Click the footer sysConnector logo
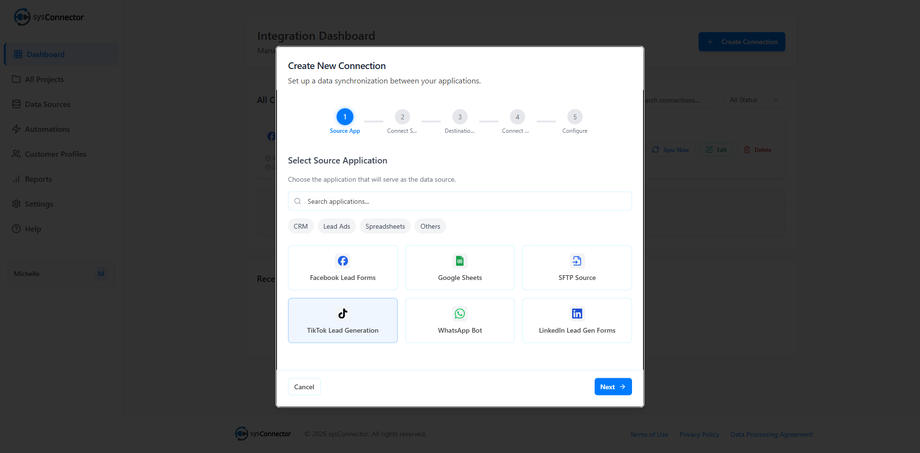 click(x=263, y=434)
